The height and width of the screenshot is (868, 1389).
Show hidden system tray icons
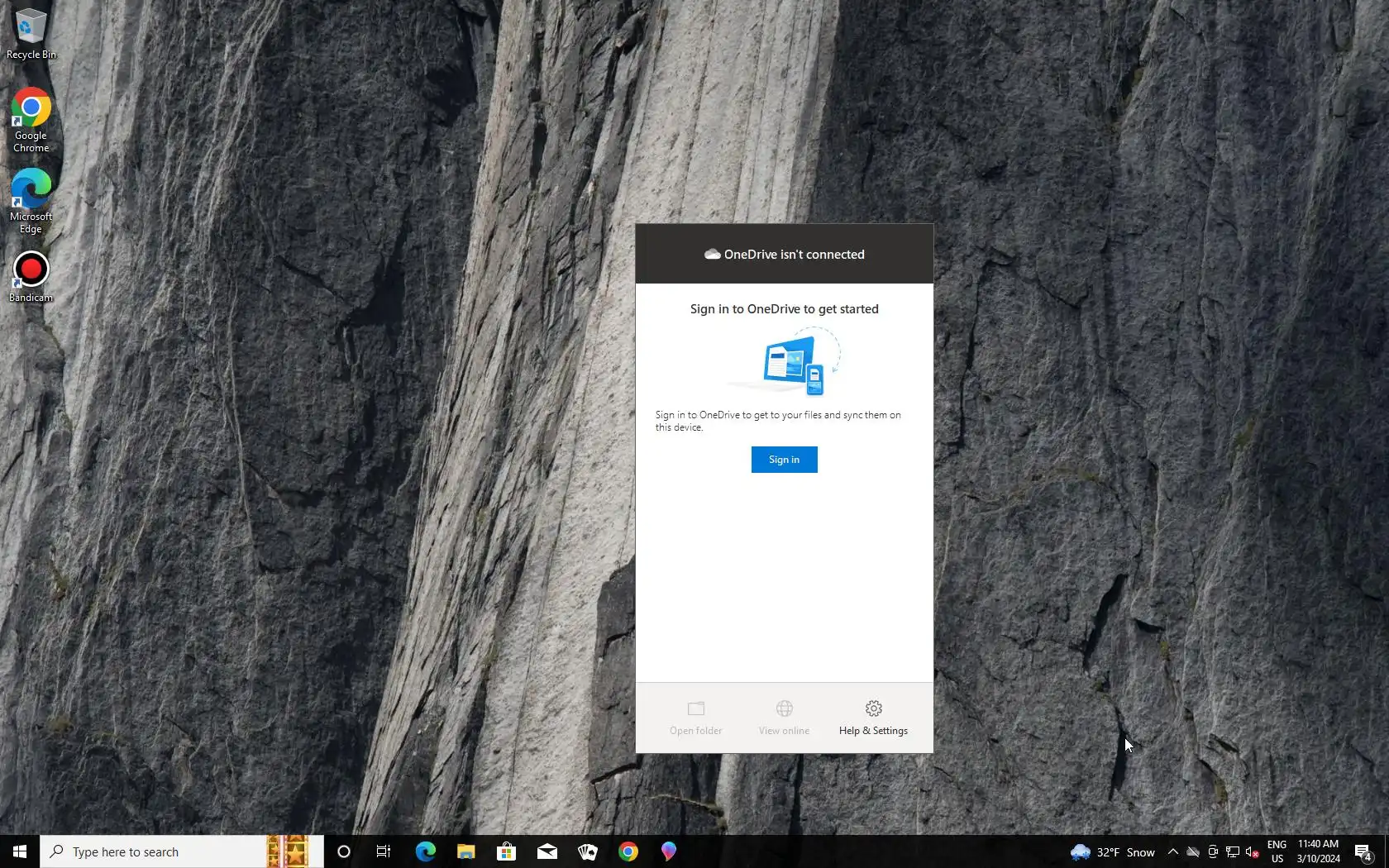[x=1173, y=852]
